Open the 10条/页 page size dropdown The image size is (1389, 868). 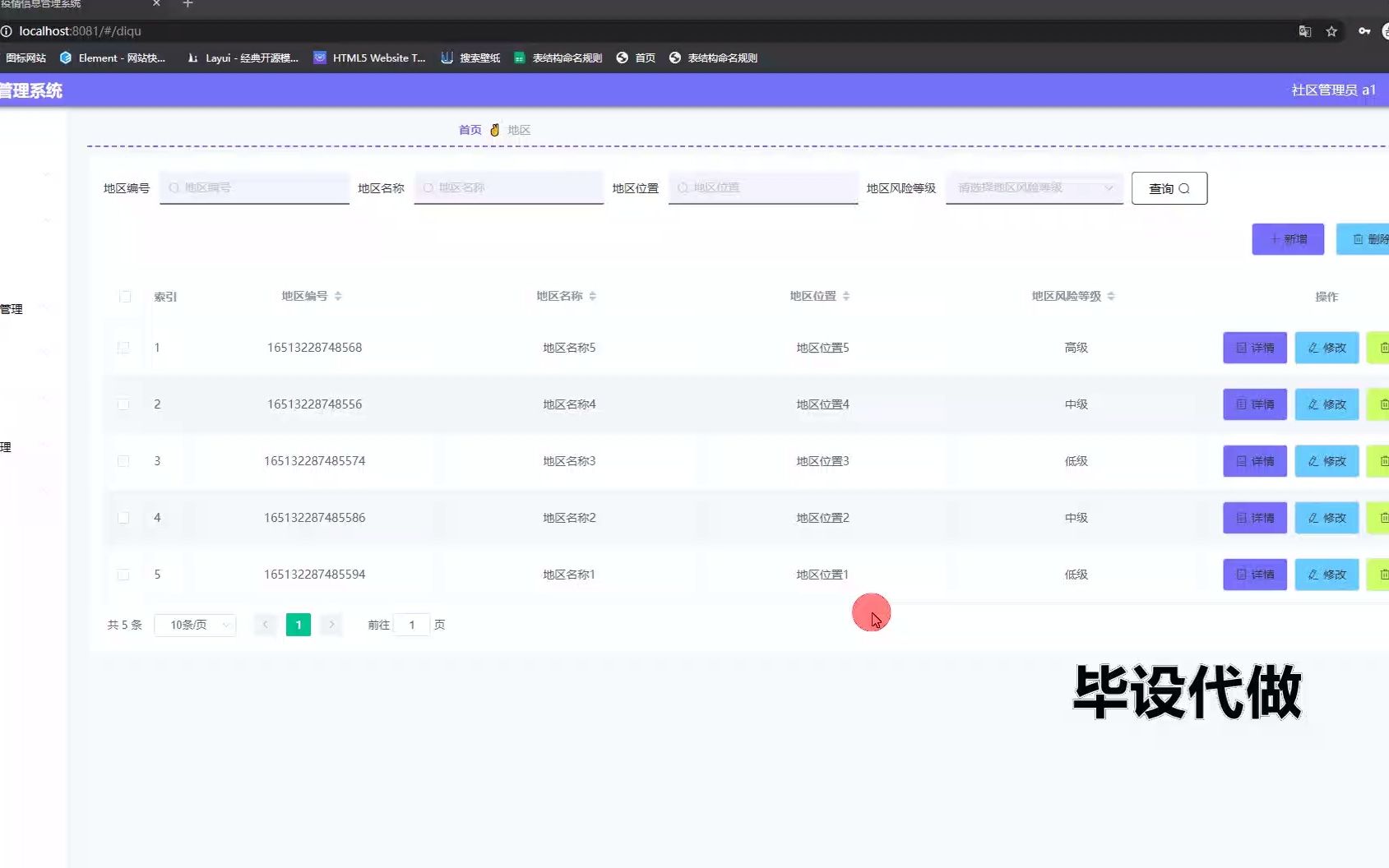[195, 625]
